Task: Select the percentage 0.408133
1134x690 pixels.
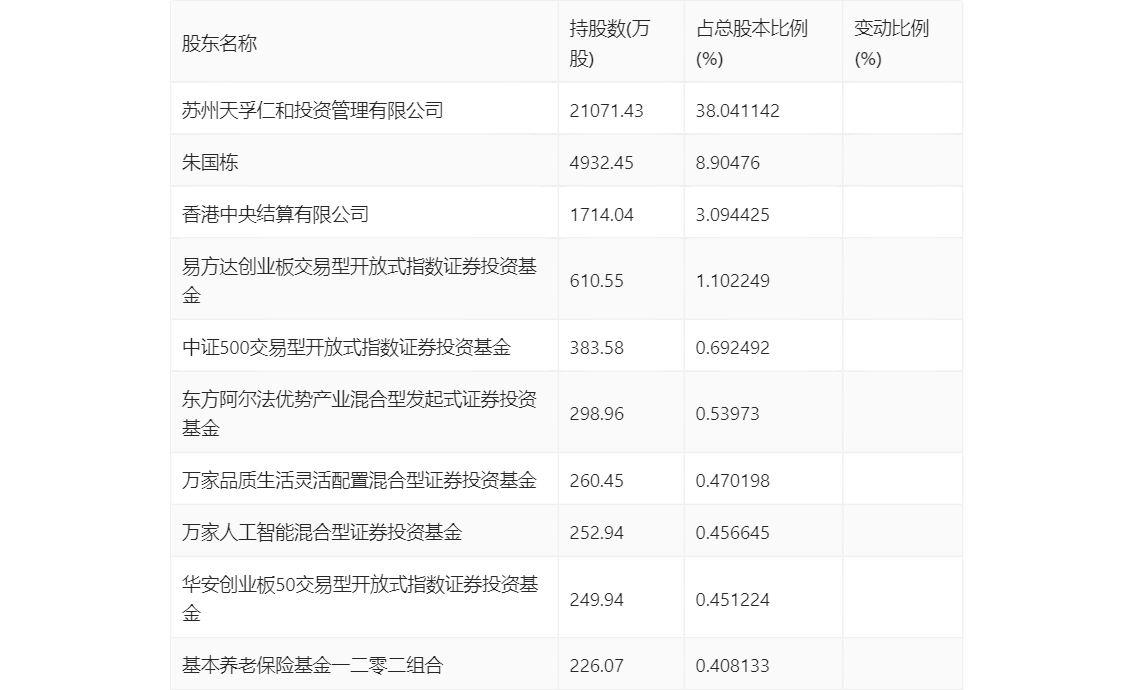Action: 733,666
